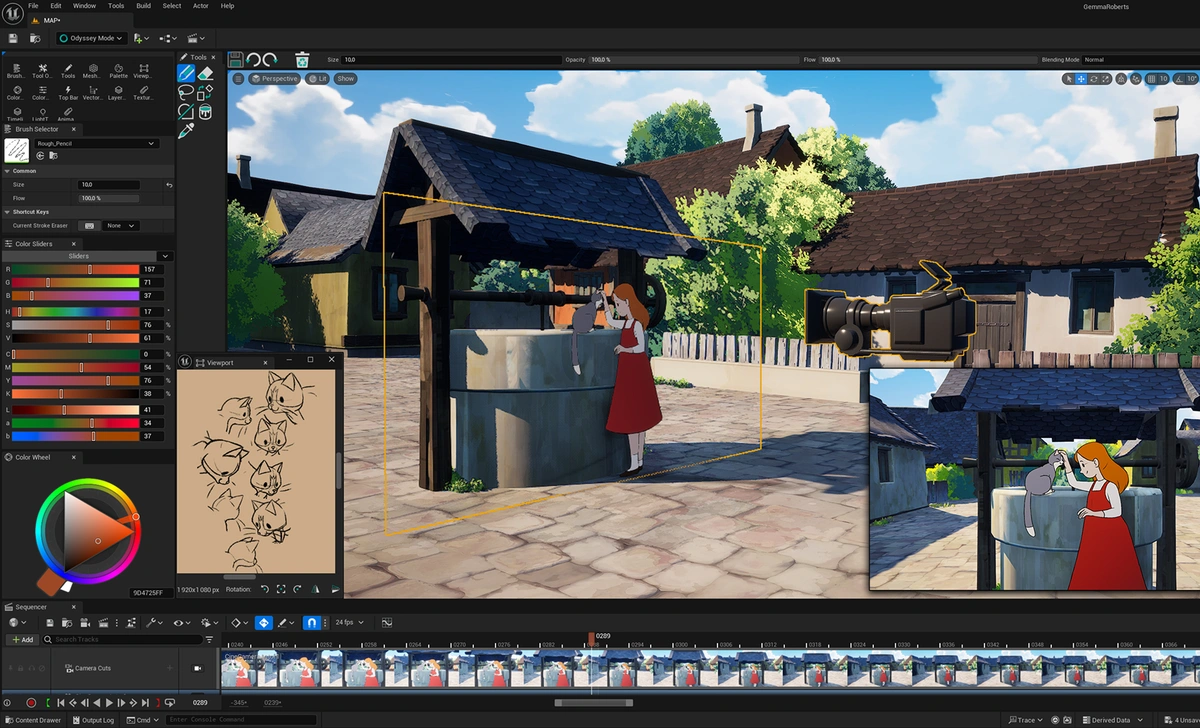Click the trash bin clear icon
Screen dimensions: 1200x728
tap(302, 60)
